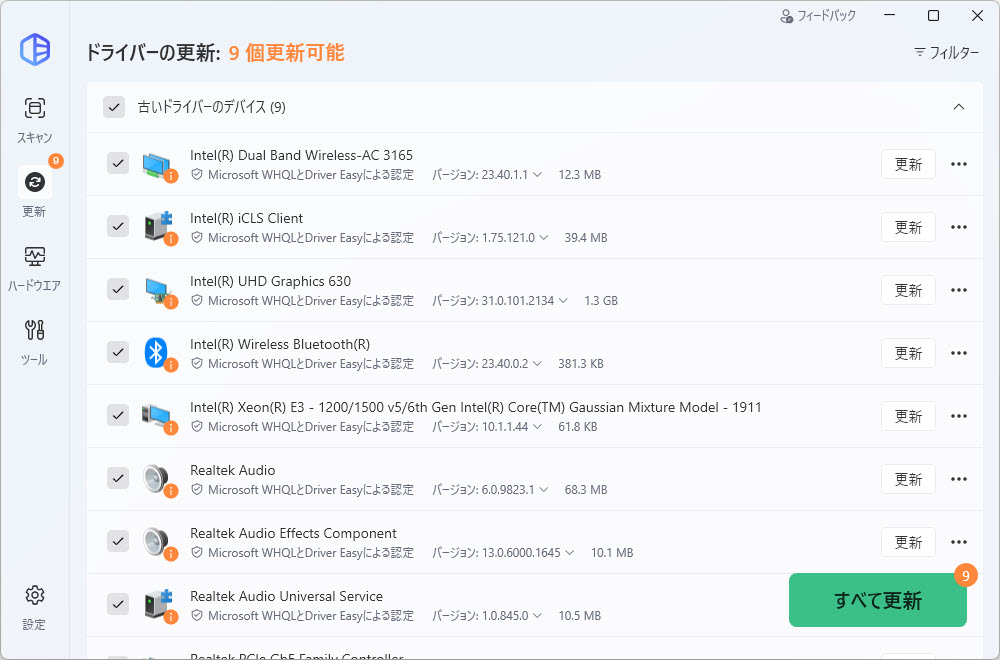The height and width of the screenshot is (660, 1000).
Task: Open 設定 (Settings) in the sidebar
Action: click(x=34, y=607)
